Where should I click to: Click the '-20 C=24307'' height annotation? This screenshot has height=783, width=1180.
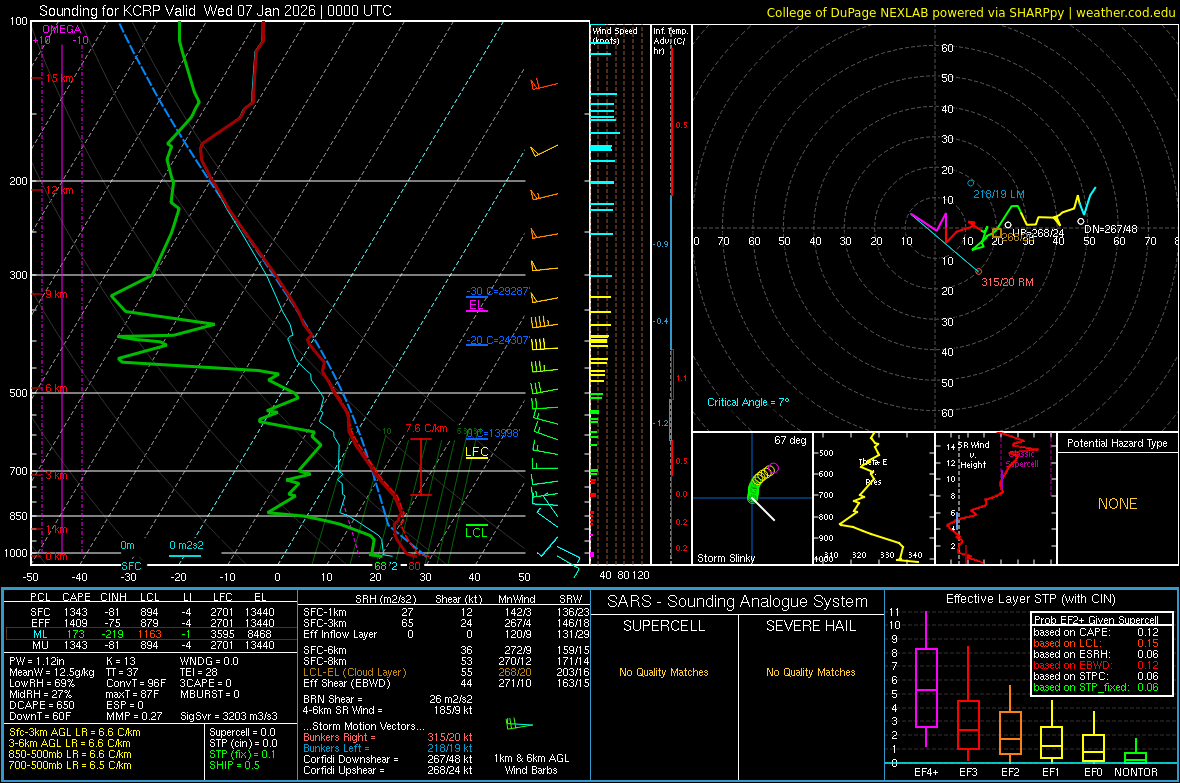(x=497, y=340)
